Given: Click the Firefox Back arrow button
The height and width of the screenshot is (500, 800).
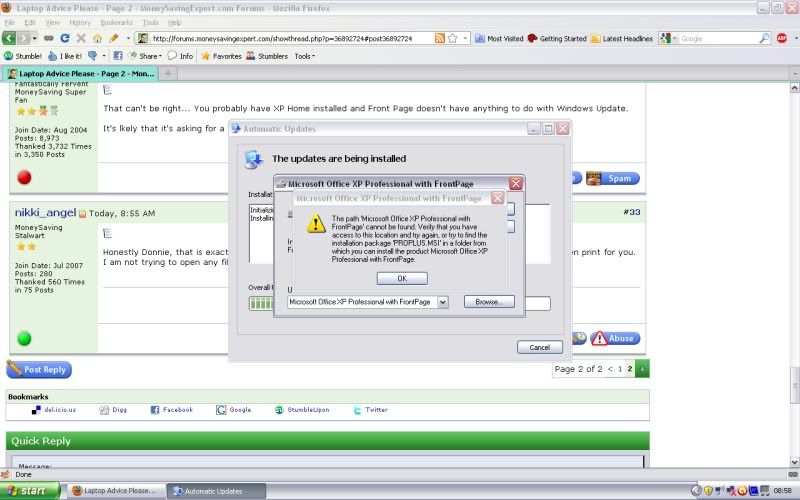Looking at the screenshot, I should click(9, 38).
